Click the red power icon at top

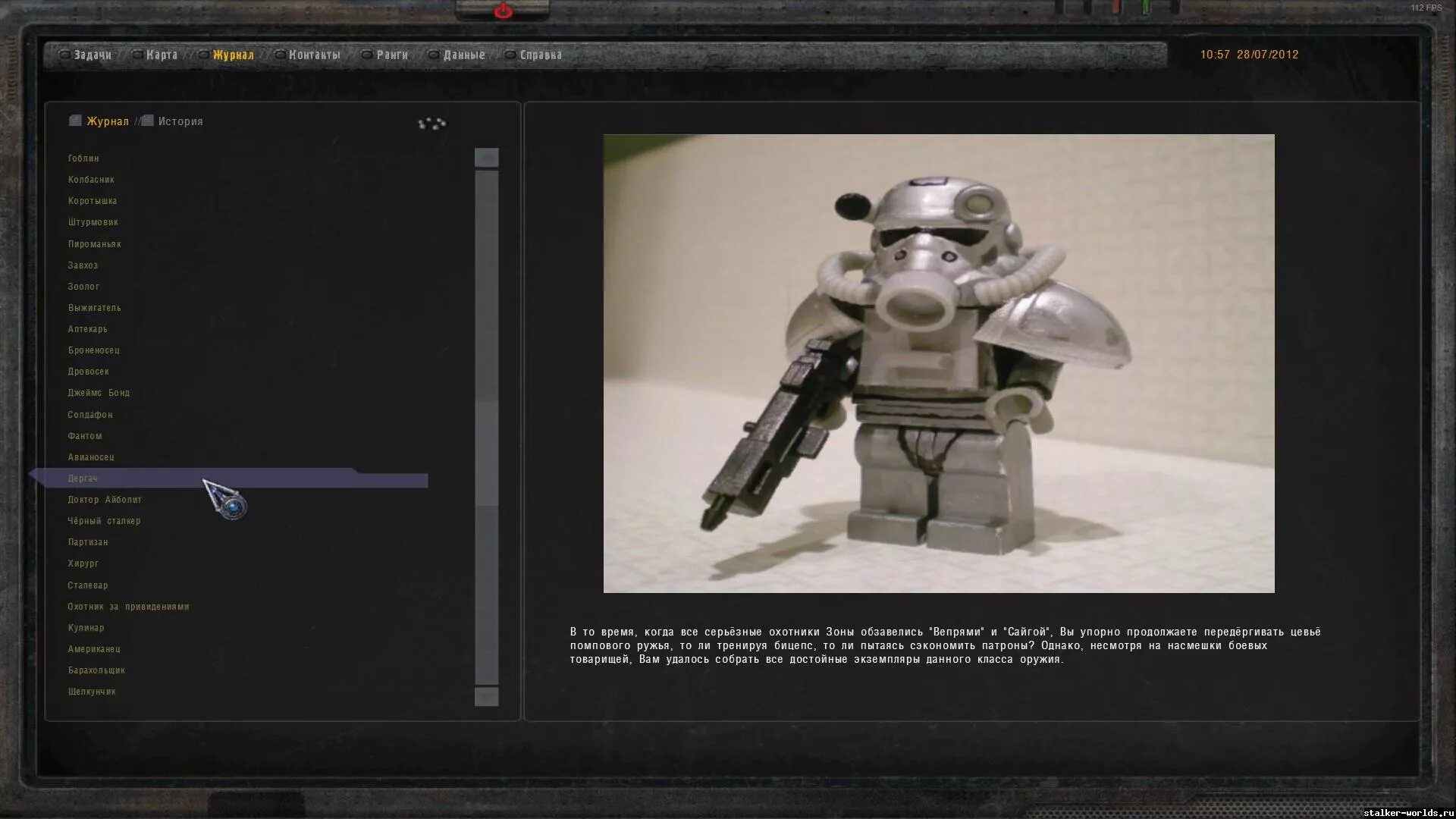503,11
